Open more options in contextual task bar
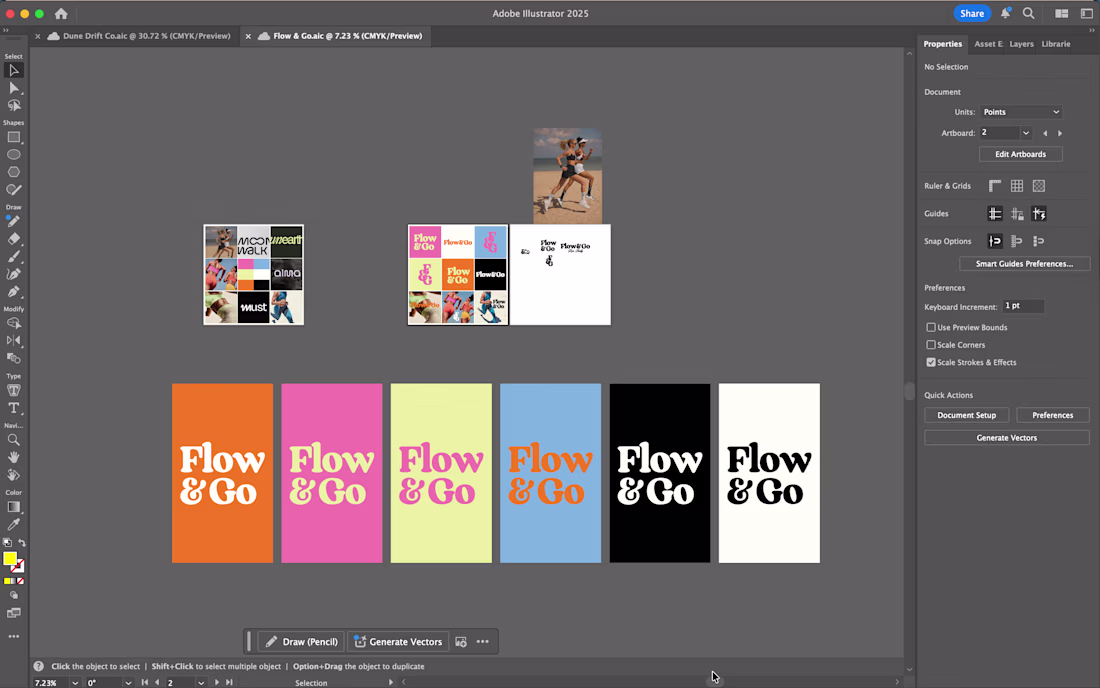The width and height of the screenshot is (1100, 688). coord(483,642)
